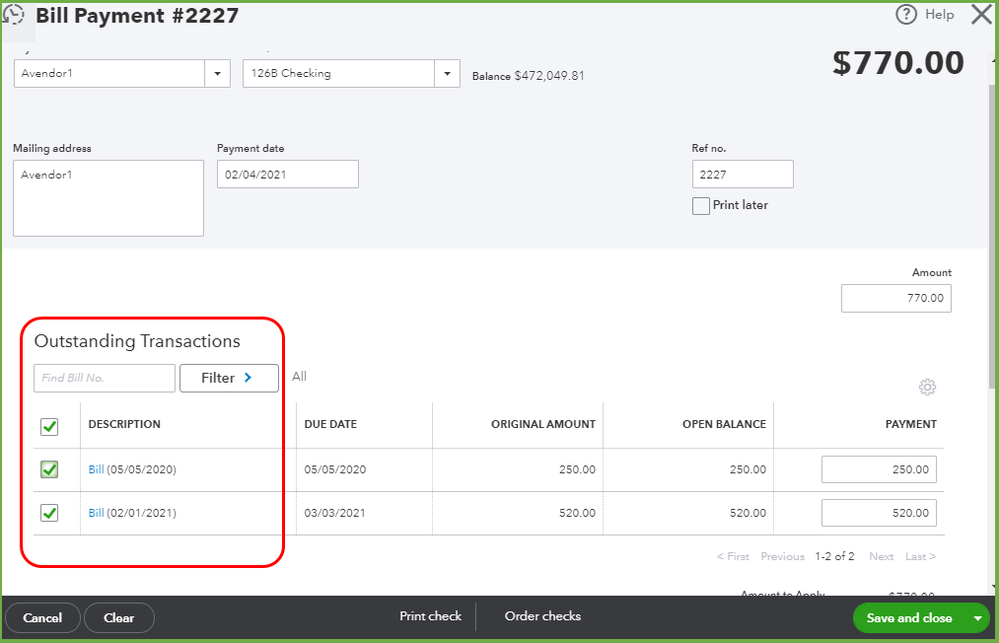999x643 pixels.
Task: Click Order checks in the bottom bar
Action: click(542, 616)
